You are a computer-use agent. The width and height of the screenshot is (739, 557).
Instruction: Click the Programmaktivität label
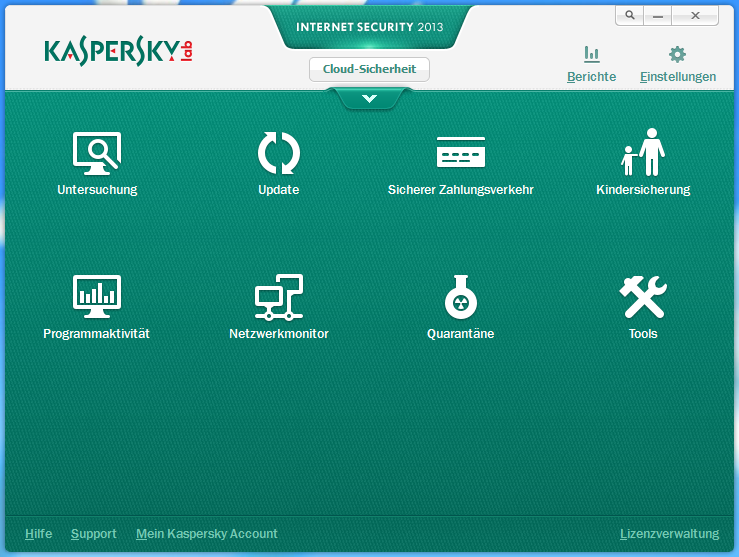pyautogui.click(x=96, y=334)
